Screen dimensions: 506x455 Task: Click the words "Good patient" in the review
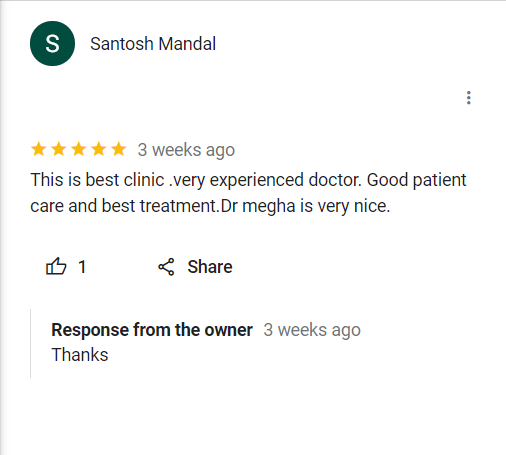[x=417, y=180]
